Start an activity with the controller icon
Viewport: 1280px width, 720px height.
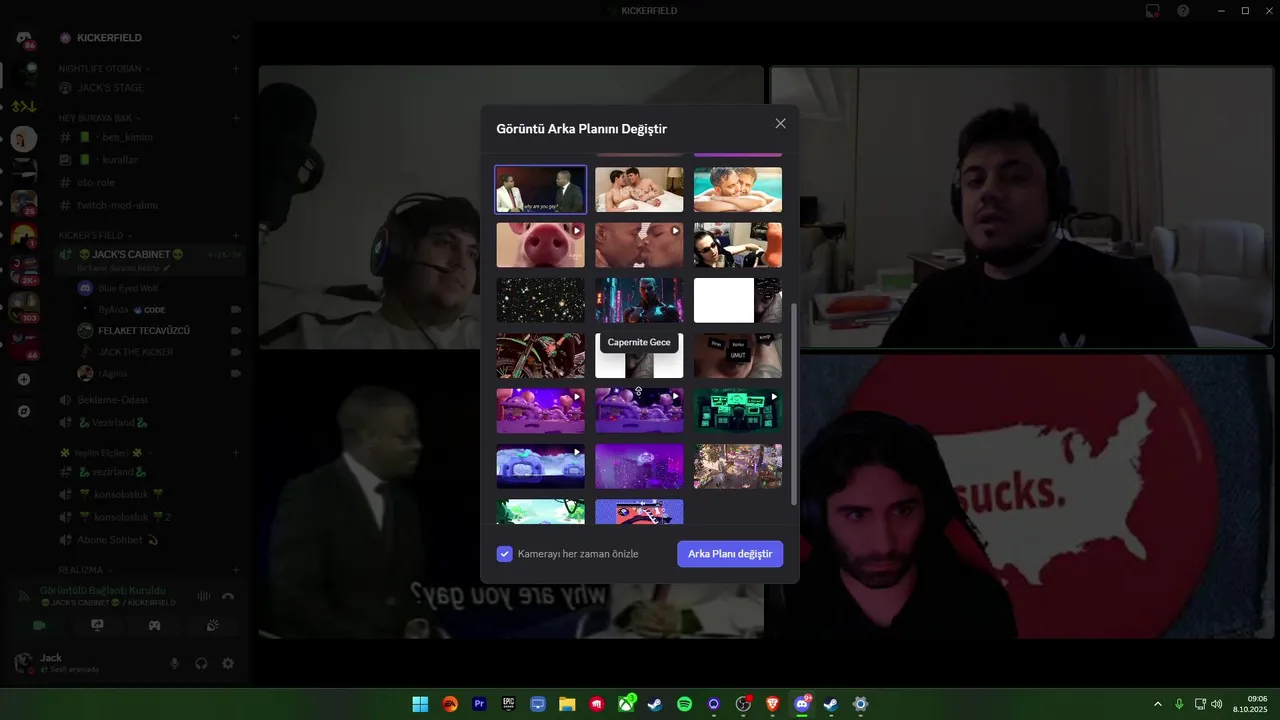155,626
